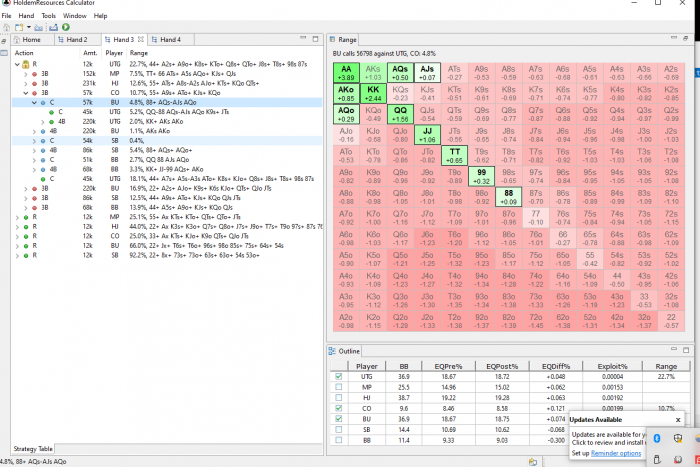Collapse the UTG 12k raise node

coord(17,64)
